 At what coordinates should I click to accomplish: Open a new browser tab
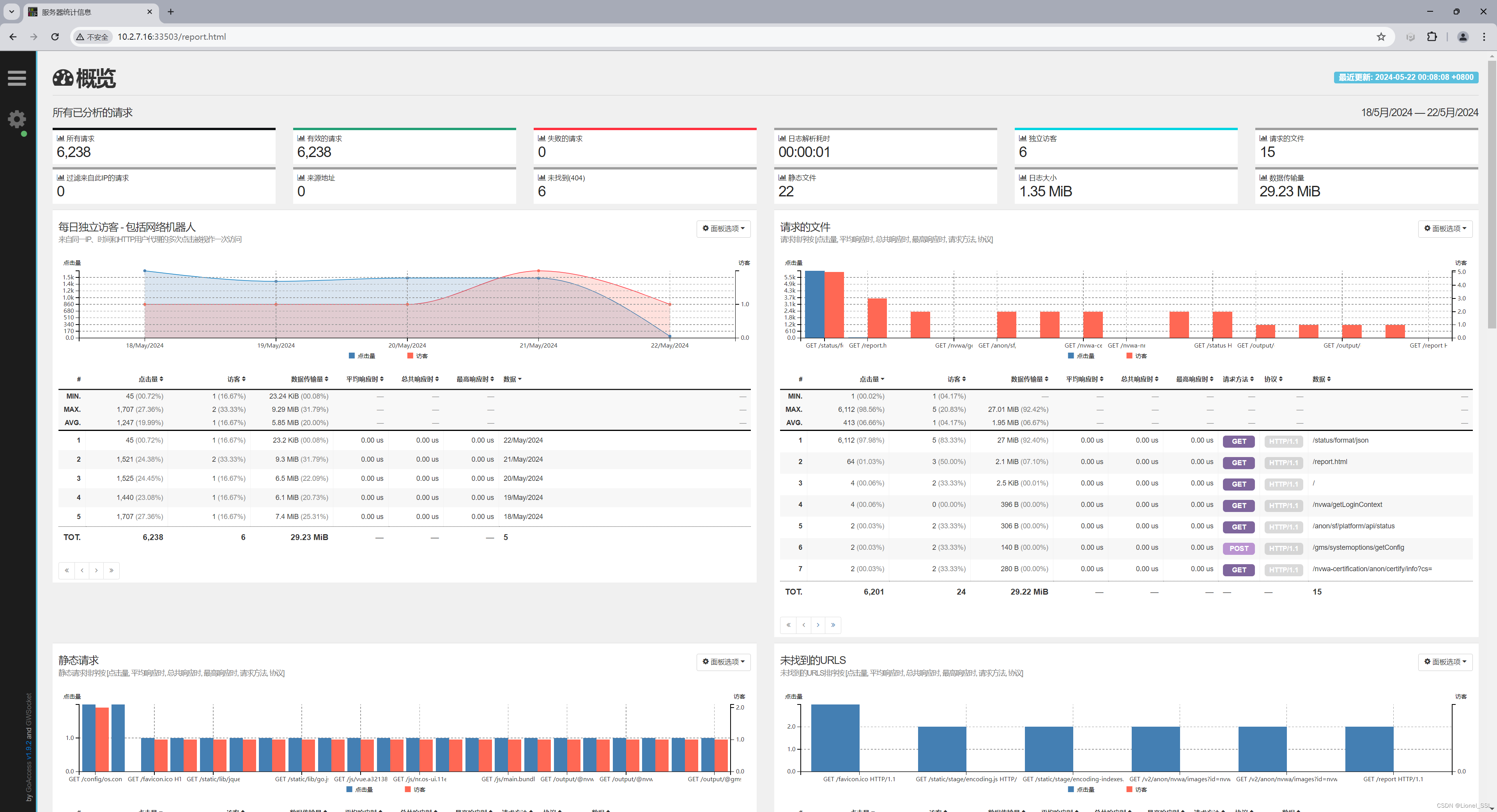[x=170, y=12]
